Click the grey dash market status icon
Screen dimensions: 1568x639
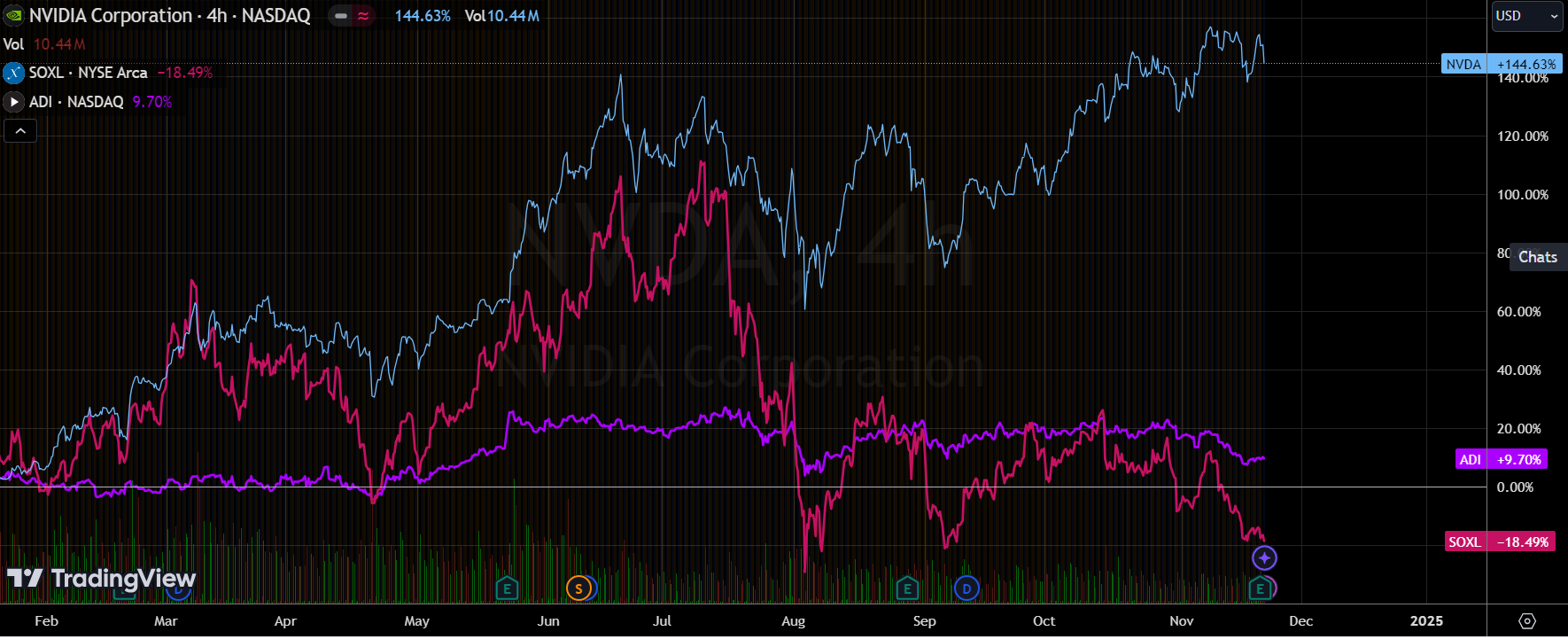tap(341, 16)
